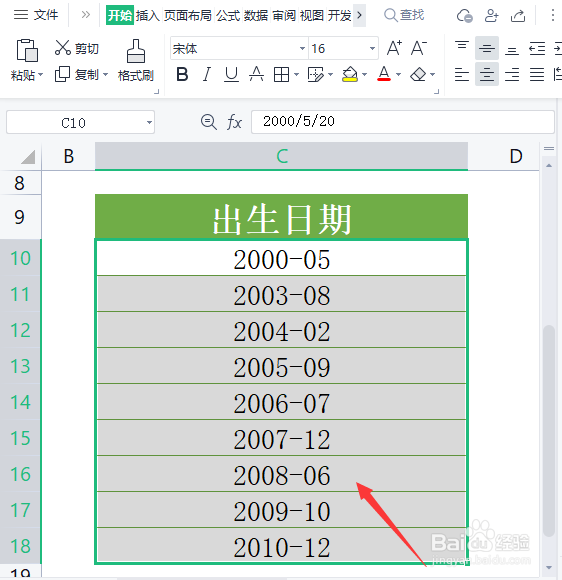Viewport: 562px width, 580px height.
Task: Toggle middle vertical alignment
Action: click(x=487, y=48)
